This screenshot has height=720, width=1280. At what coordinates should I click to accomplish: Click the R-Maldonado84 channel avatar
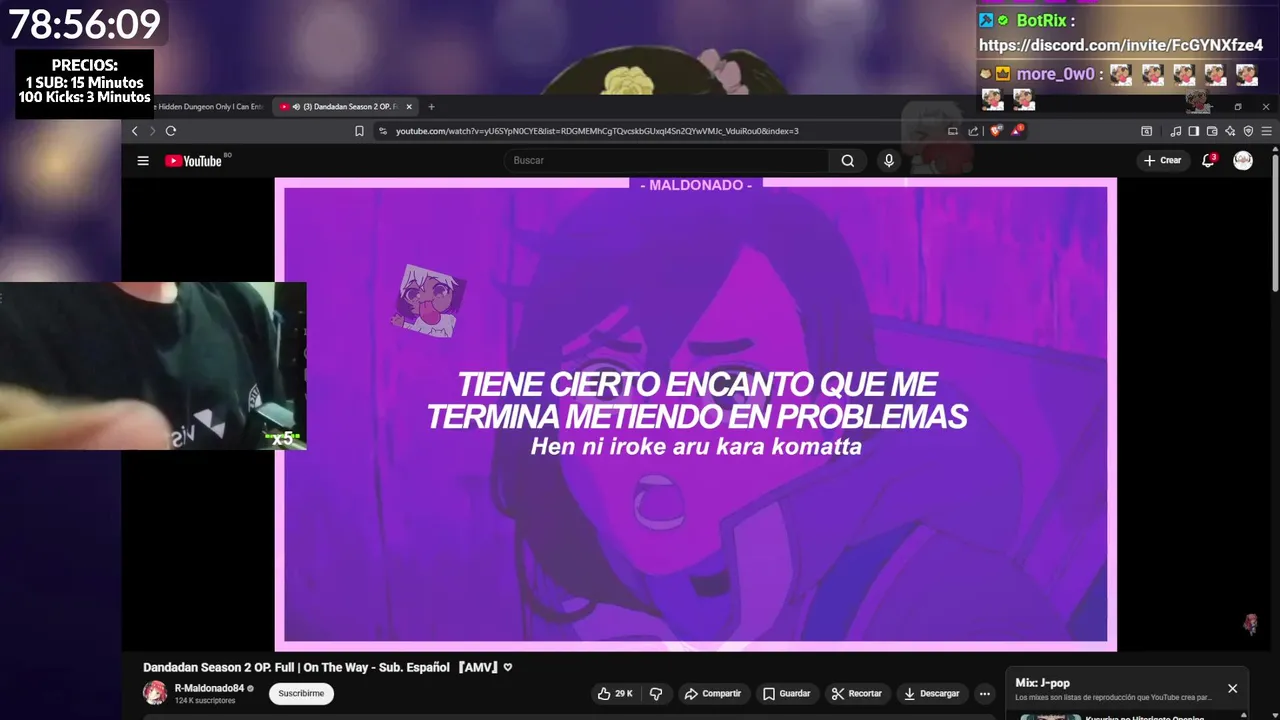[x=155, y=693]
